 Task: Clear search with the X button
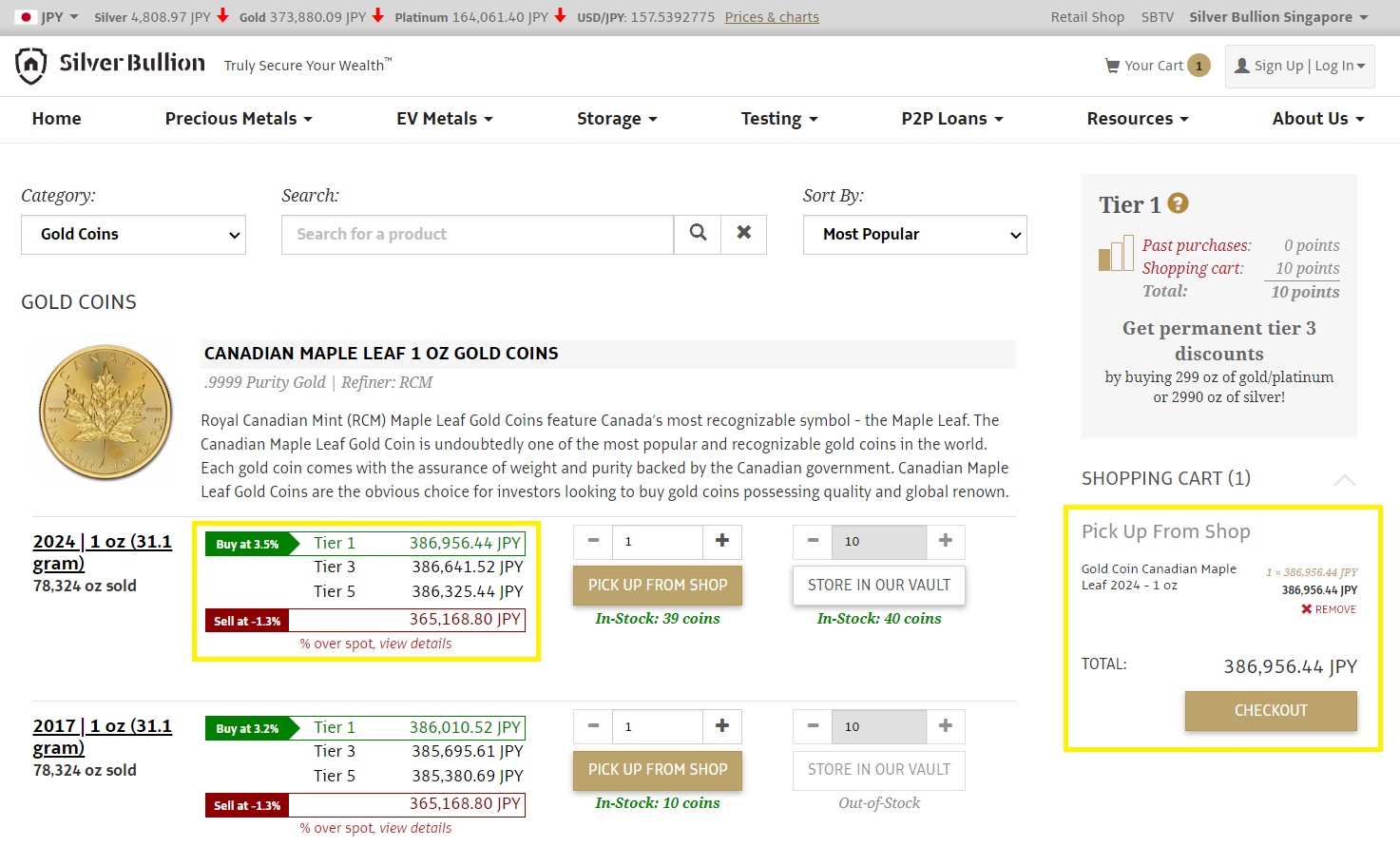(x=744, y=234)
